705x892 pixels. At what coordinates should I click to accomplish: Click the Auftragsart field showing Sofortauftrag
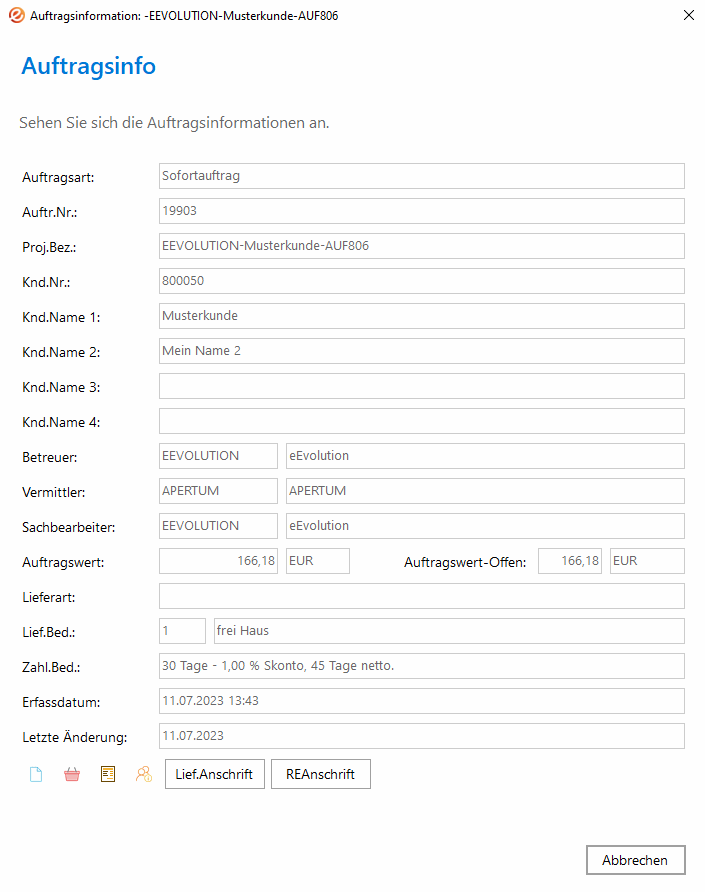pos(421,176)
